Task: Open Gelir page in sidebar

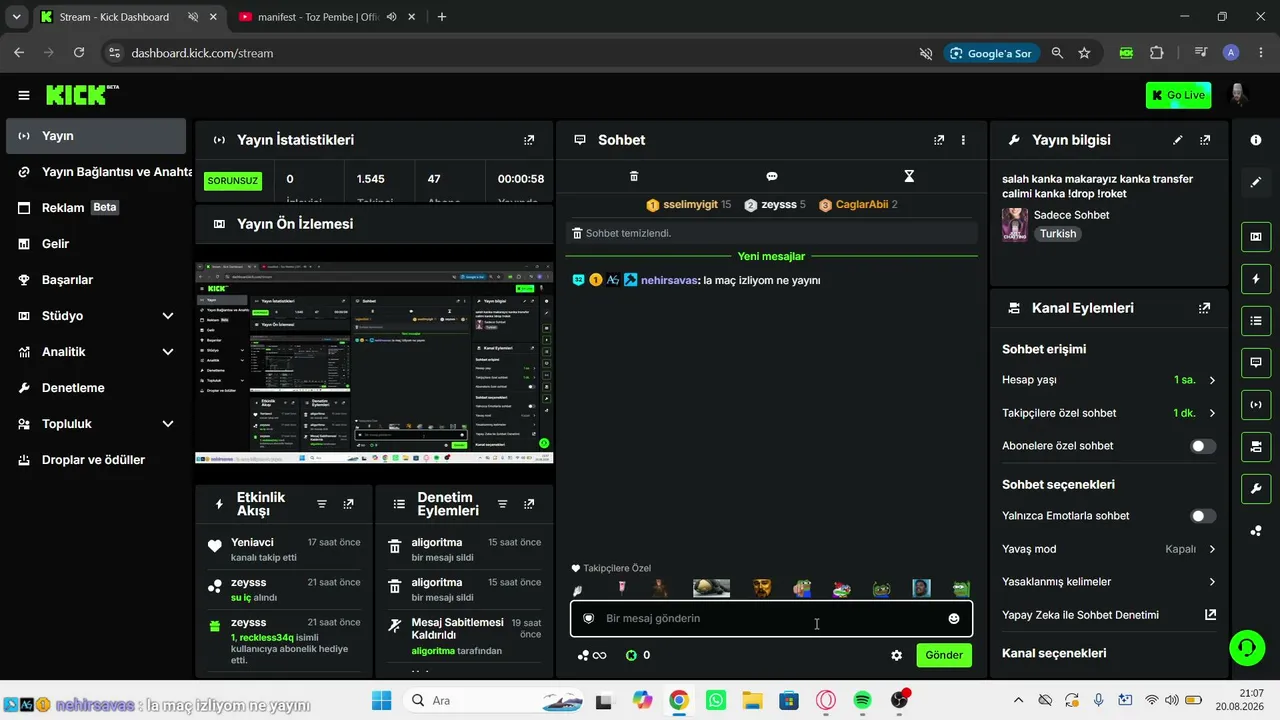Action: (96, 244)
